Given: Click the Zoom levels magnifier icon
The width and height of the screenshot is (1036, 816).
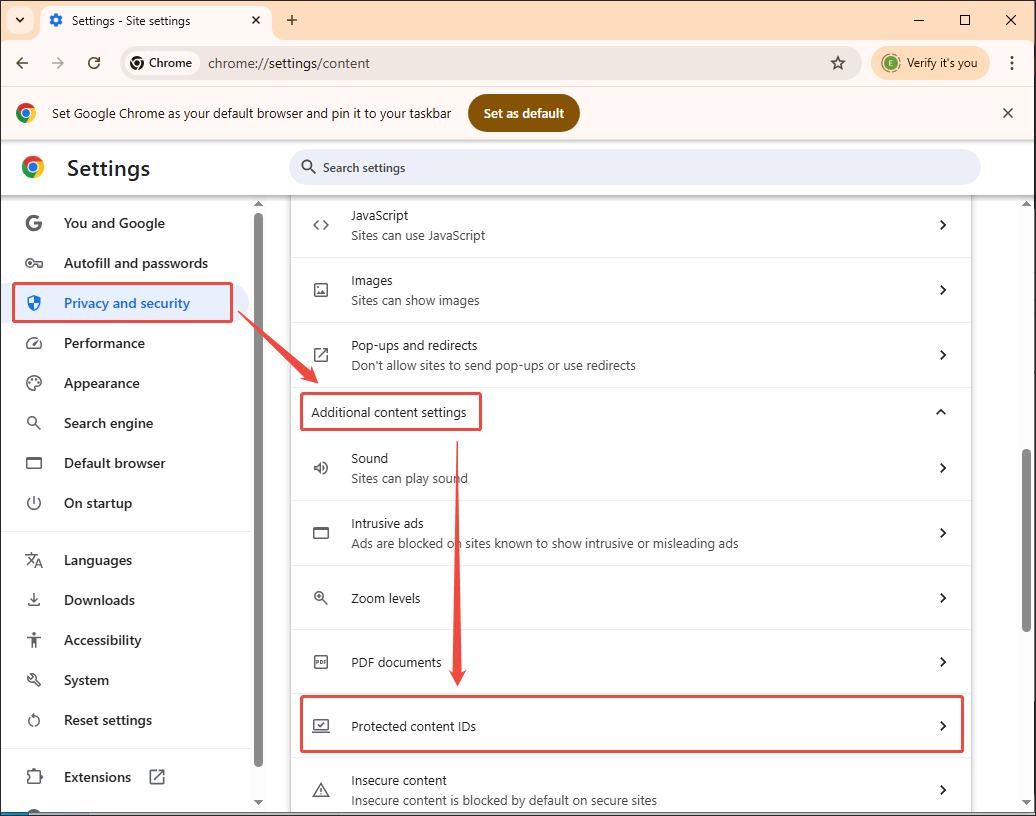Looking at the screenshot, I should [x=320, y=597].
